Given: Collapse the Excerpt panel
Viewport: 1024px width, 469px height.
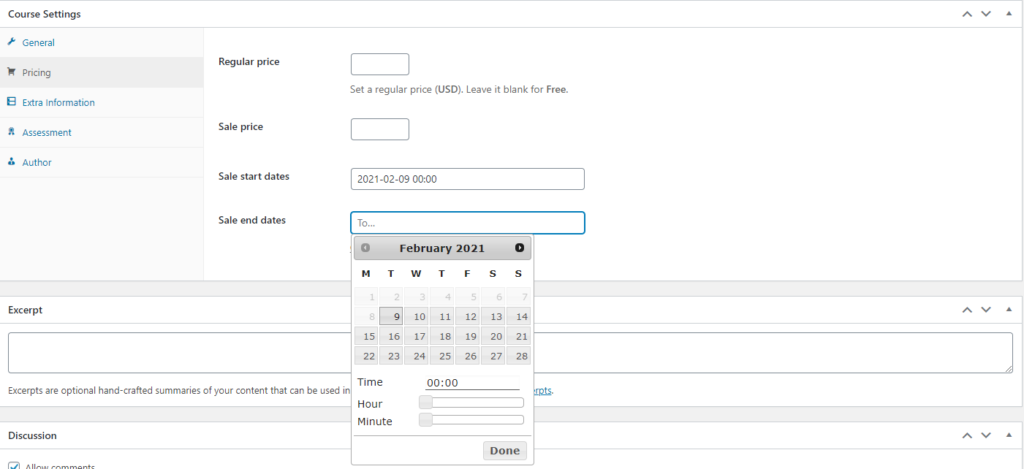Looking at the screenshot, I should point(1006,310).
